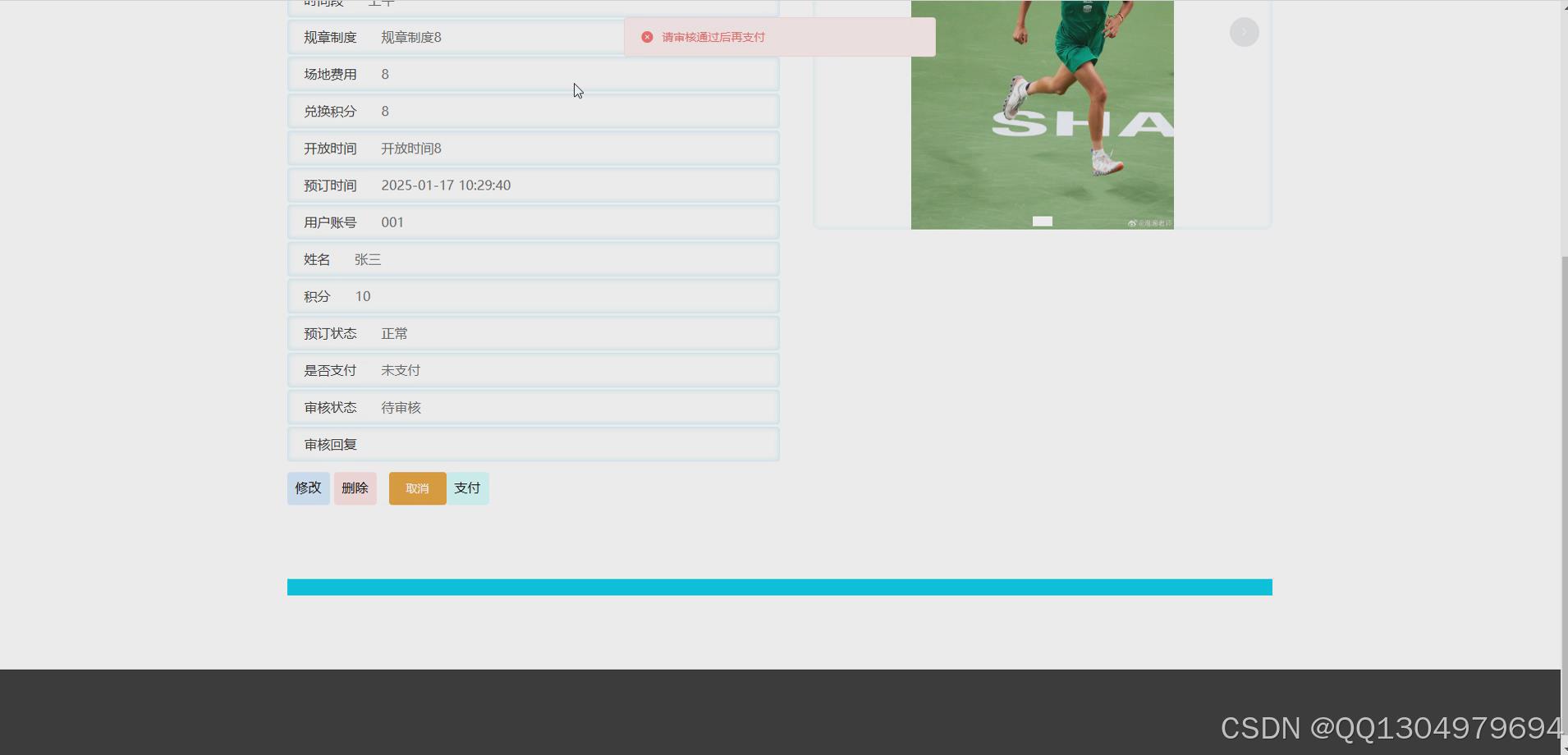Viewport: 1568px width, 755px height.
Task: Click the 开放时间8 value
Action: 411,149
